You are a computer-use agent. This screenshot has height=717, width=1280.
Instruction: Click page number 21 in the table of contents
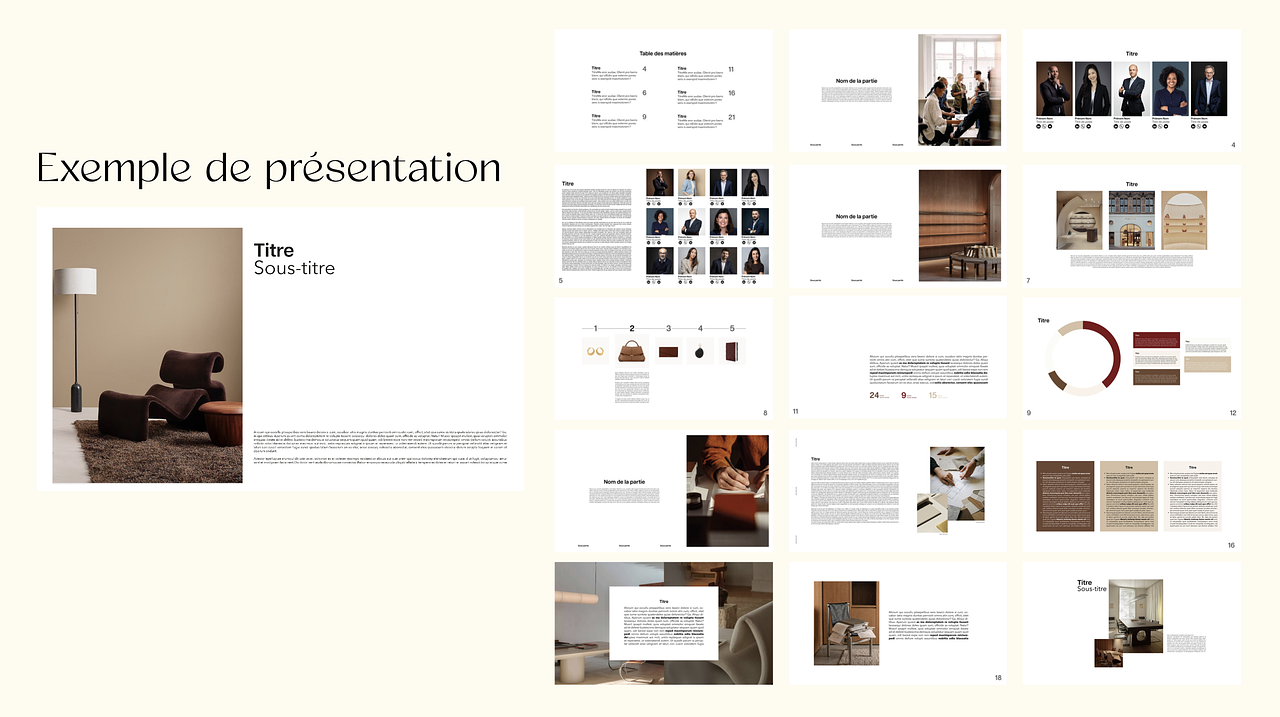(732, 117)
